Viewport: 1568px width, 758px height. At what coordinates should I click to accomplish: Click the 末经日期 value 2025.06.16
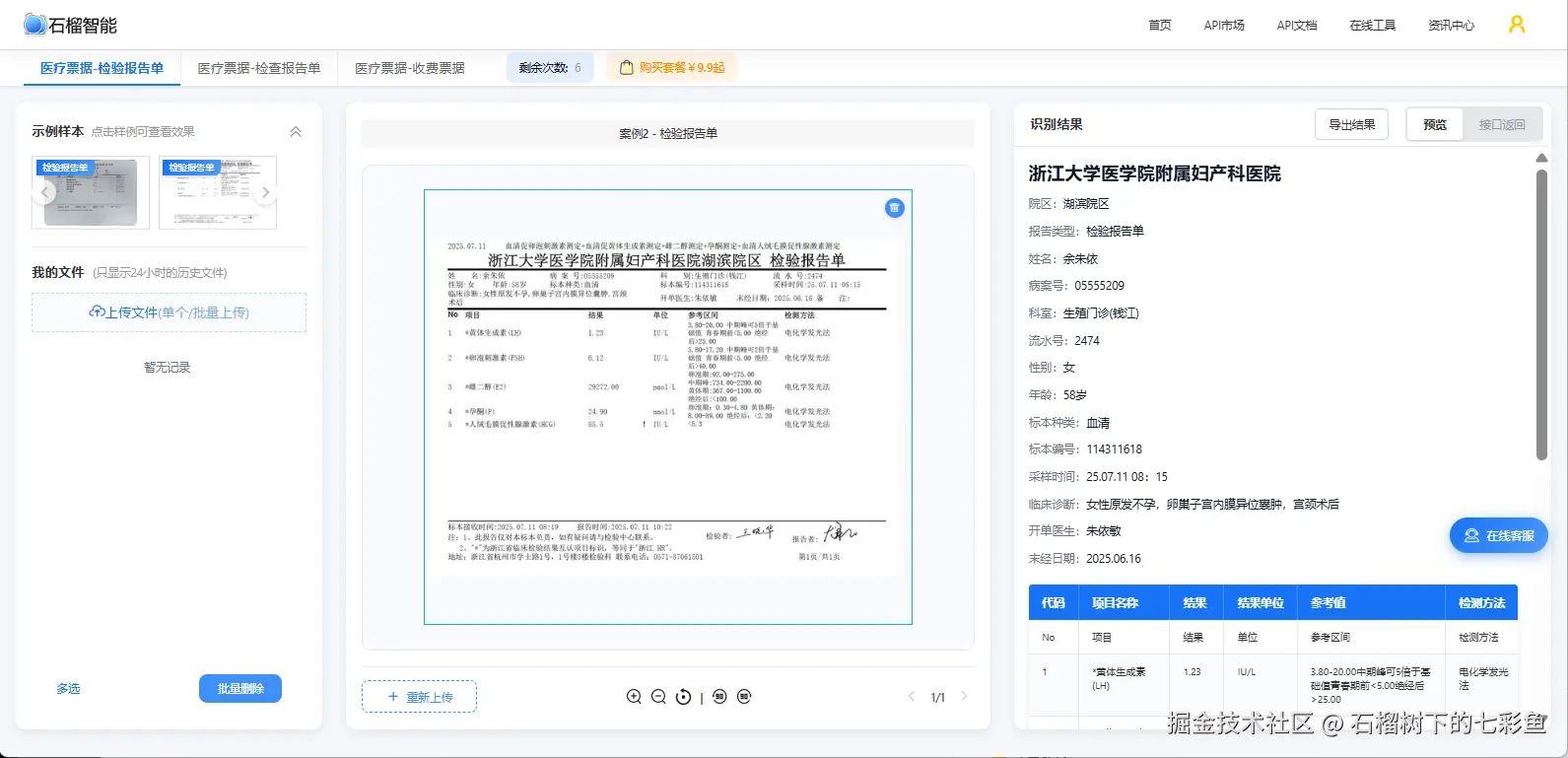1114,559
